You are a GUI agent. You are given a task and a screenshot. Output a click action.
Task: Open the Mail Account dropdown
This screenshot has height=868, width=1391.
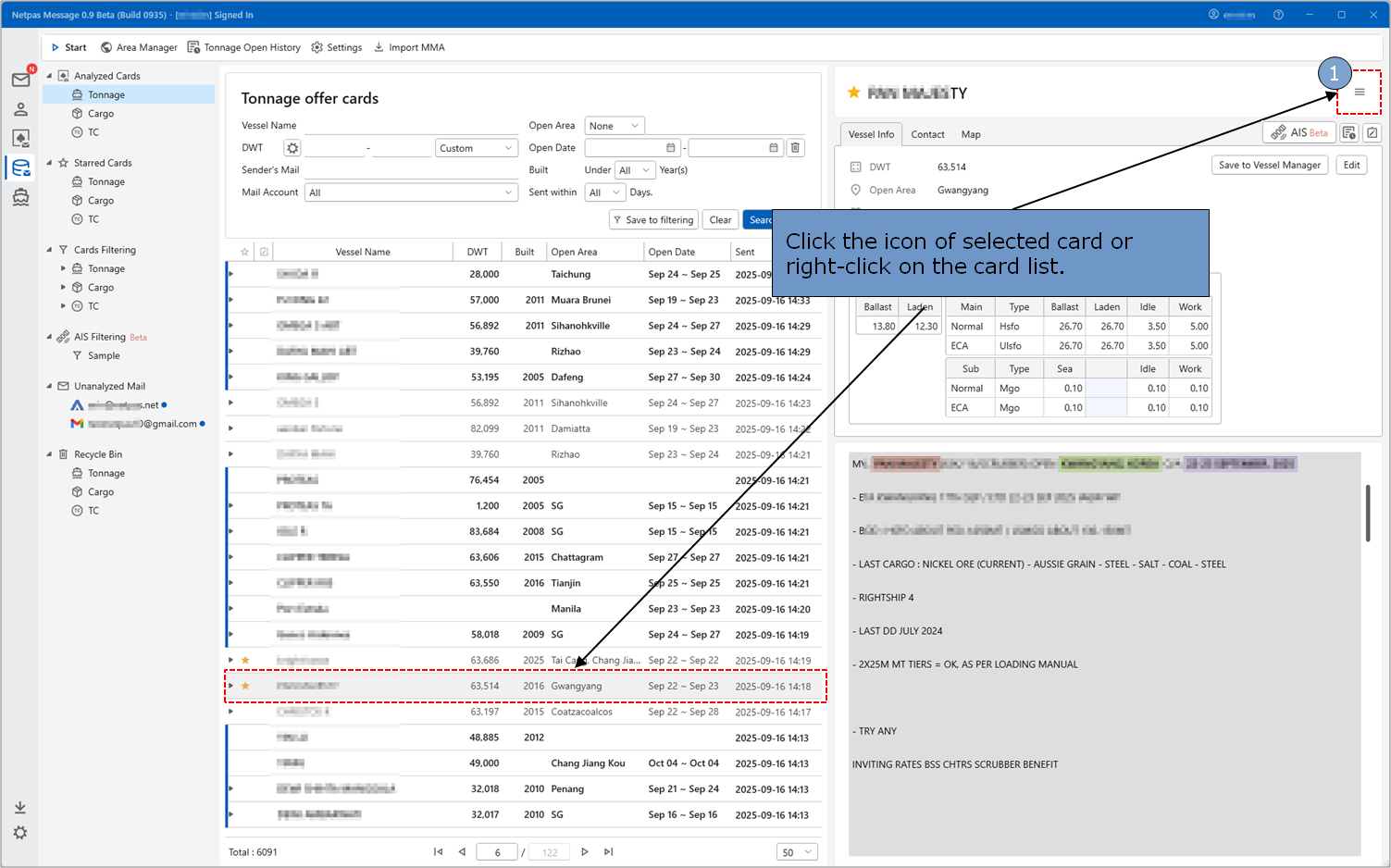click(x=411, y=192)
